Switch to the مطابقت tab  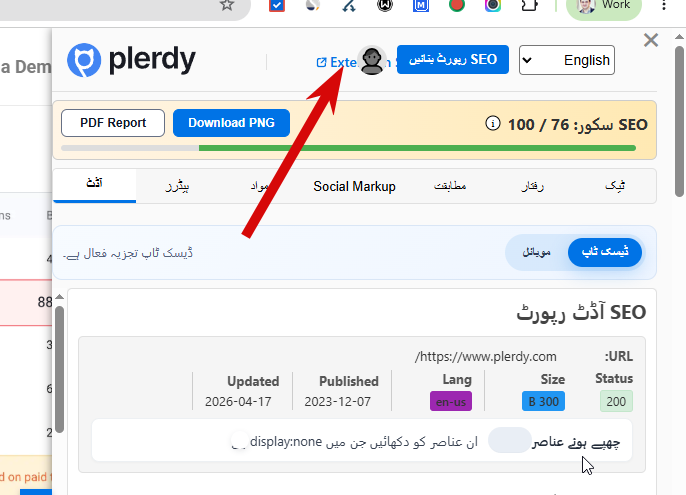[450, 186]
